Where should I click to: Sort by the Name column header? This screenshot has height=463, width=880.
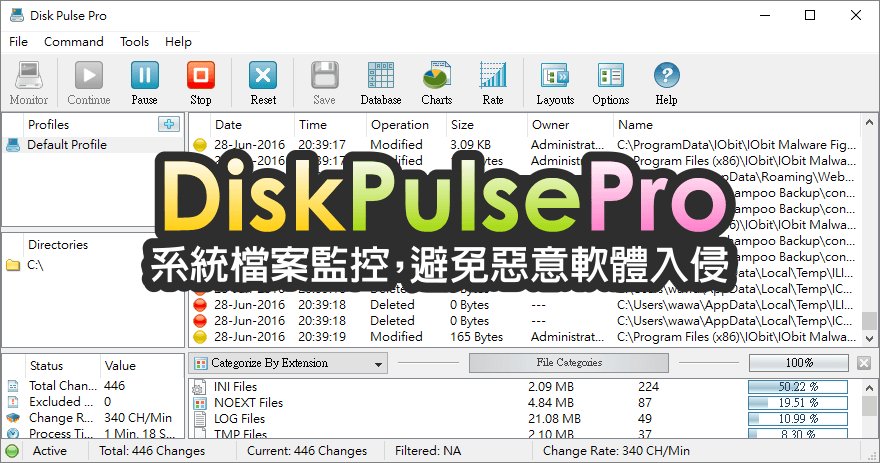pos(736,125)
